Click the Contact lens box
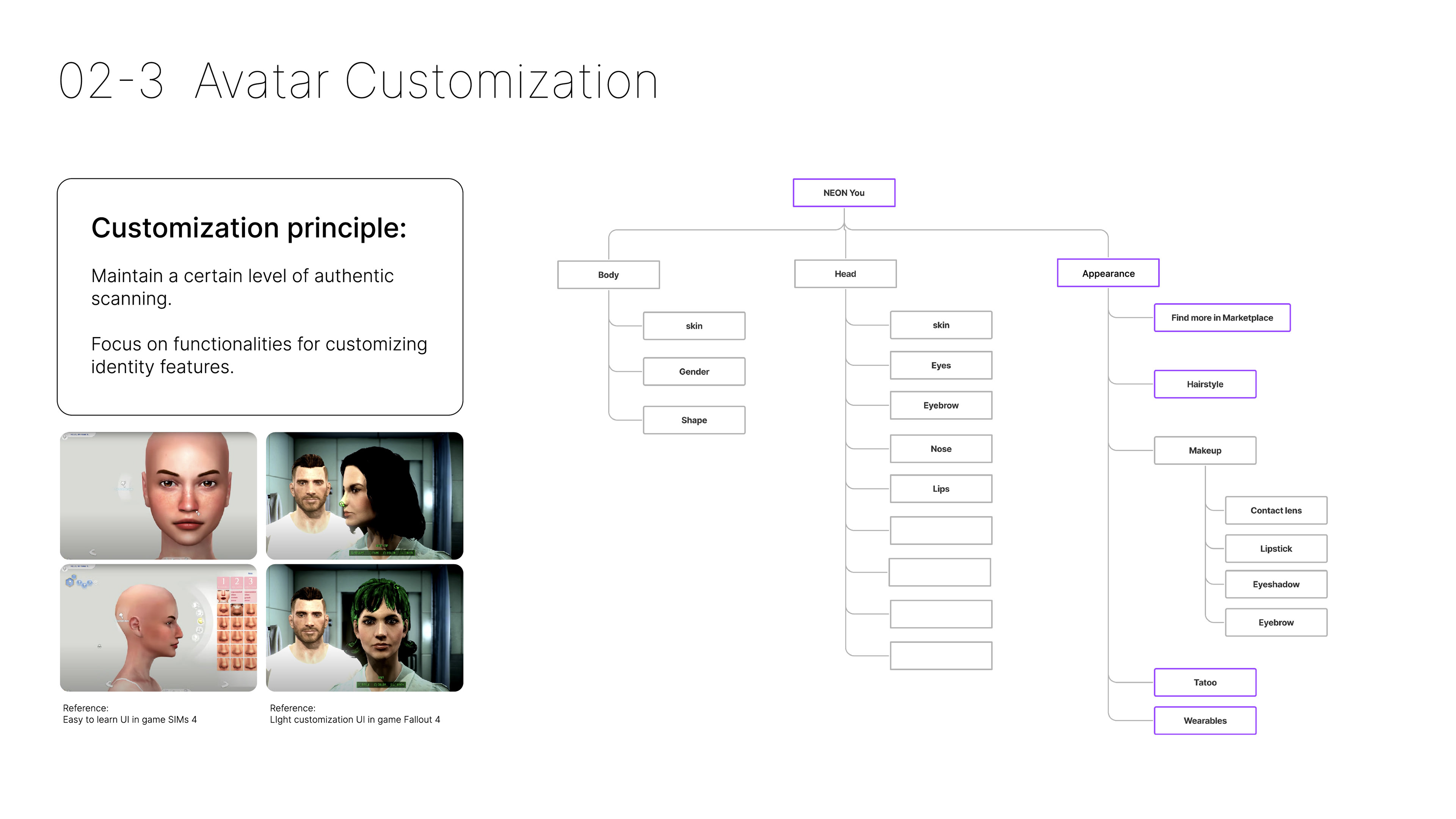 tap(1275, 510)
